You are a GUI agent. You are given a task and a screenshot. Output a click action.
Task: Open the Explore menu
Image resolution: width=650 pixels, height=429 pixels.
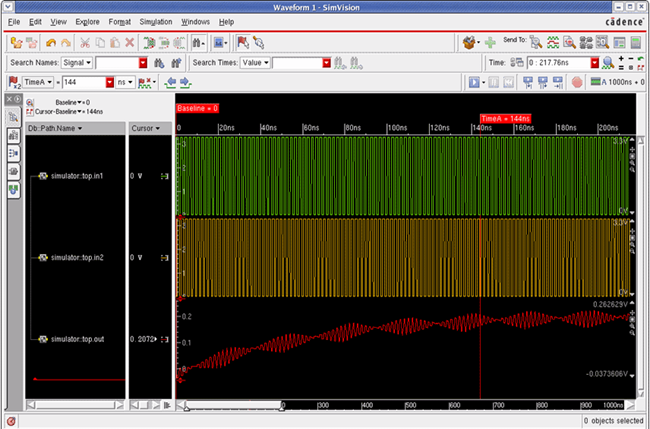[87, 21]
